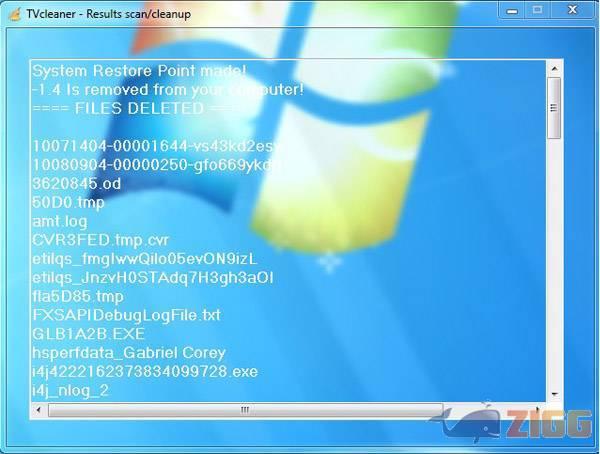The height and width of the screenshot is (454, 600).
Task: Click the i4j4222162373834099728.exe entry
Action: (145, 371)
